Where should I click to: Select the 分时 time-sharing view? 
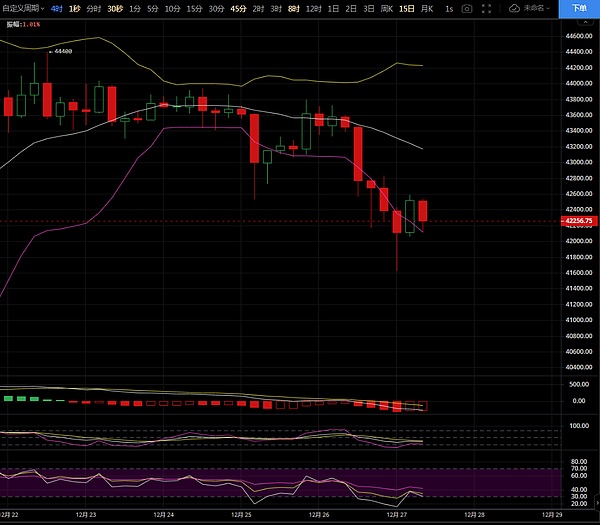[x=93, y=8]
